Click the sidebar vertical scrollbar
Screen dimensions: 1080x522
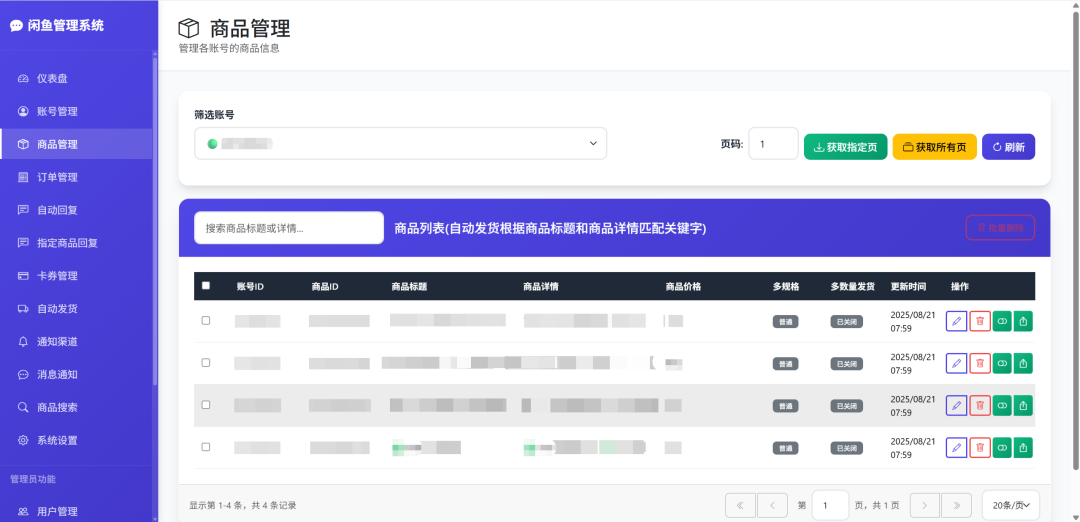pos(155,220)
